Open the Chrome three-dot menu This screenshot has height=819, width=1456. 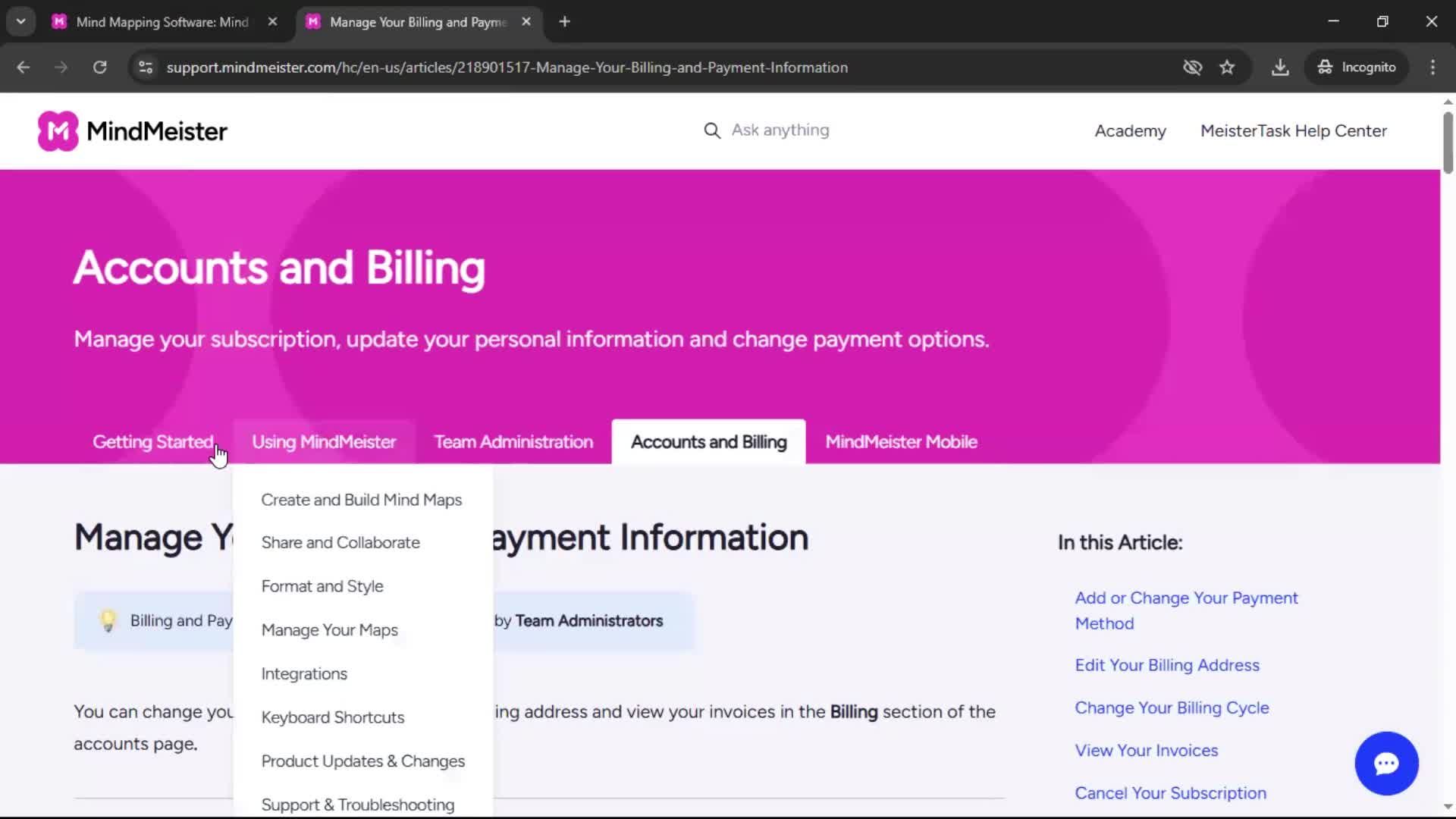coord(1432,67)
